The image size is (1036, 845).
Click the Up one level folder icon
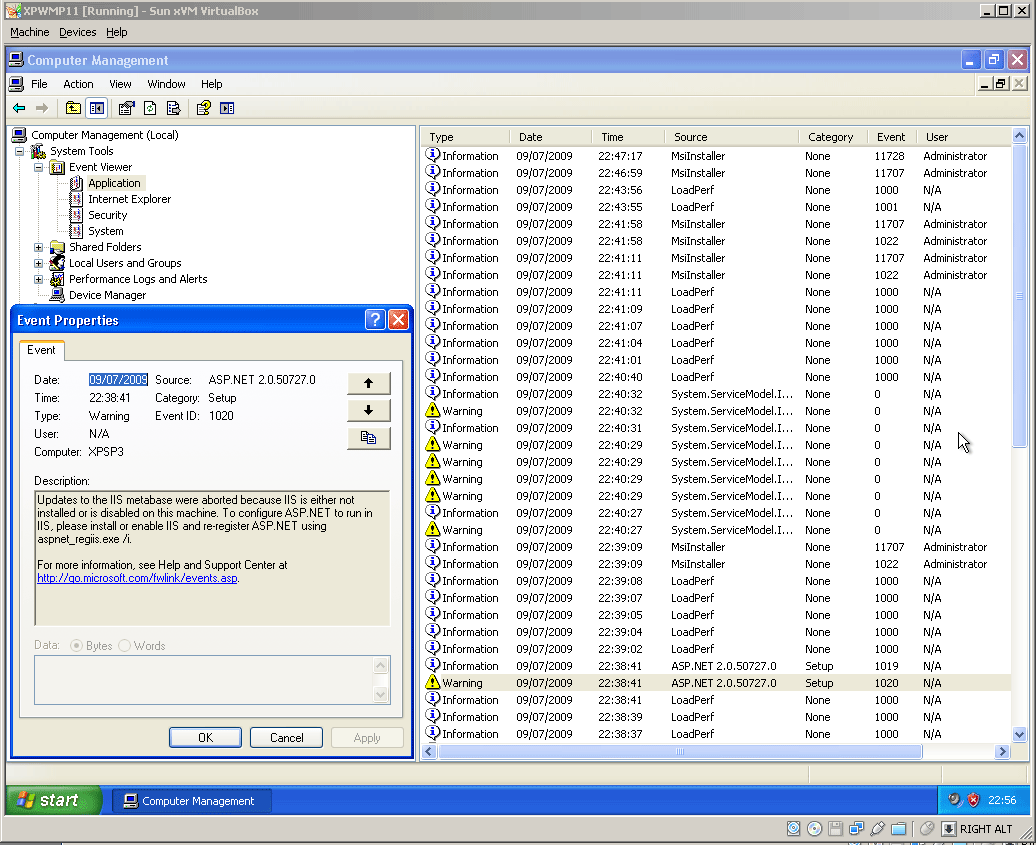(73, 108)
